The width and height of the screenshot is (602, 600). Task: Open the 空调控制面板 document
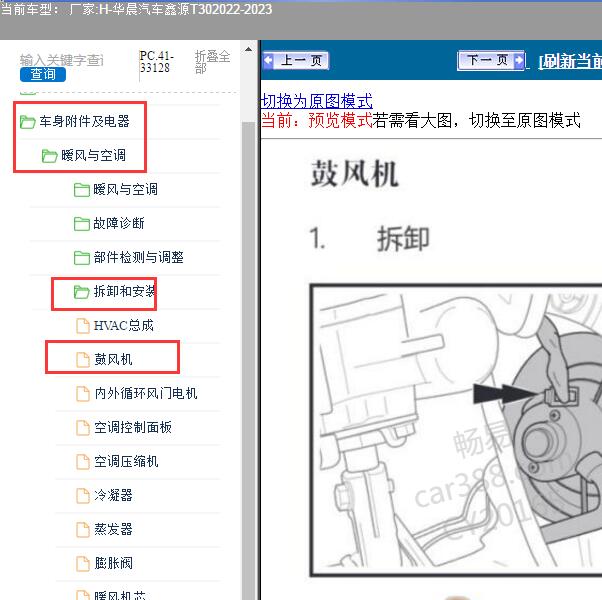tap(133, 427)
